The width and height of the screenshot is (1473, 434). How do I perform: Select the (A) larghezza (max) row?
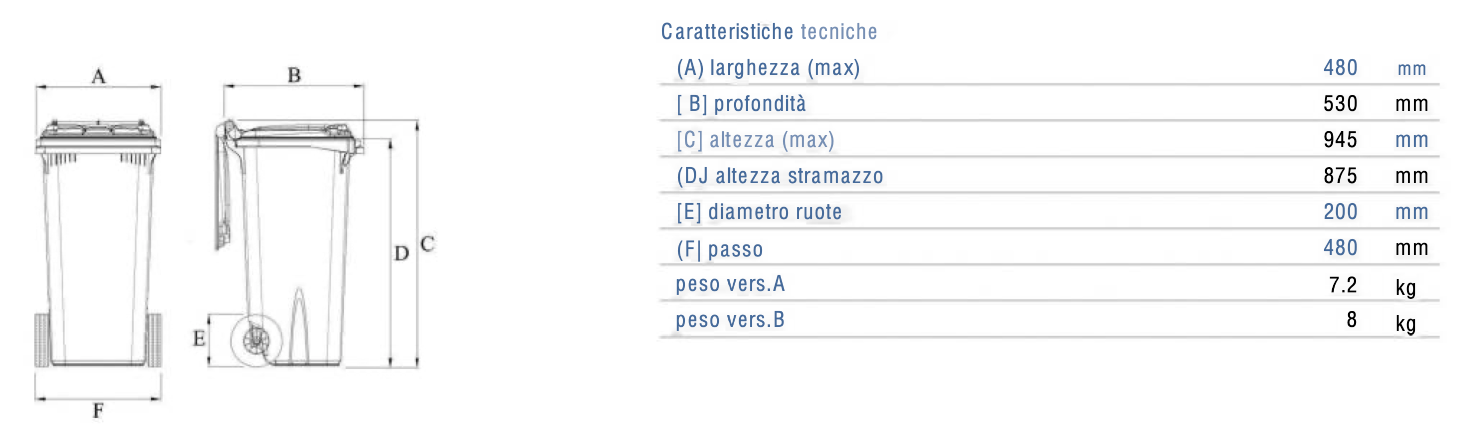(x=1050, y=68)
